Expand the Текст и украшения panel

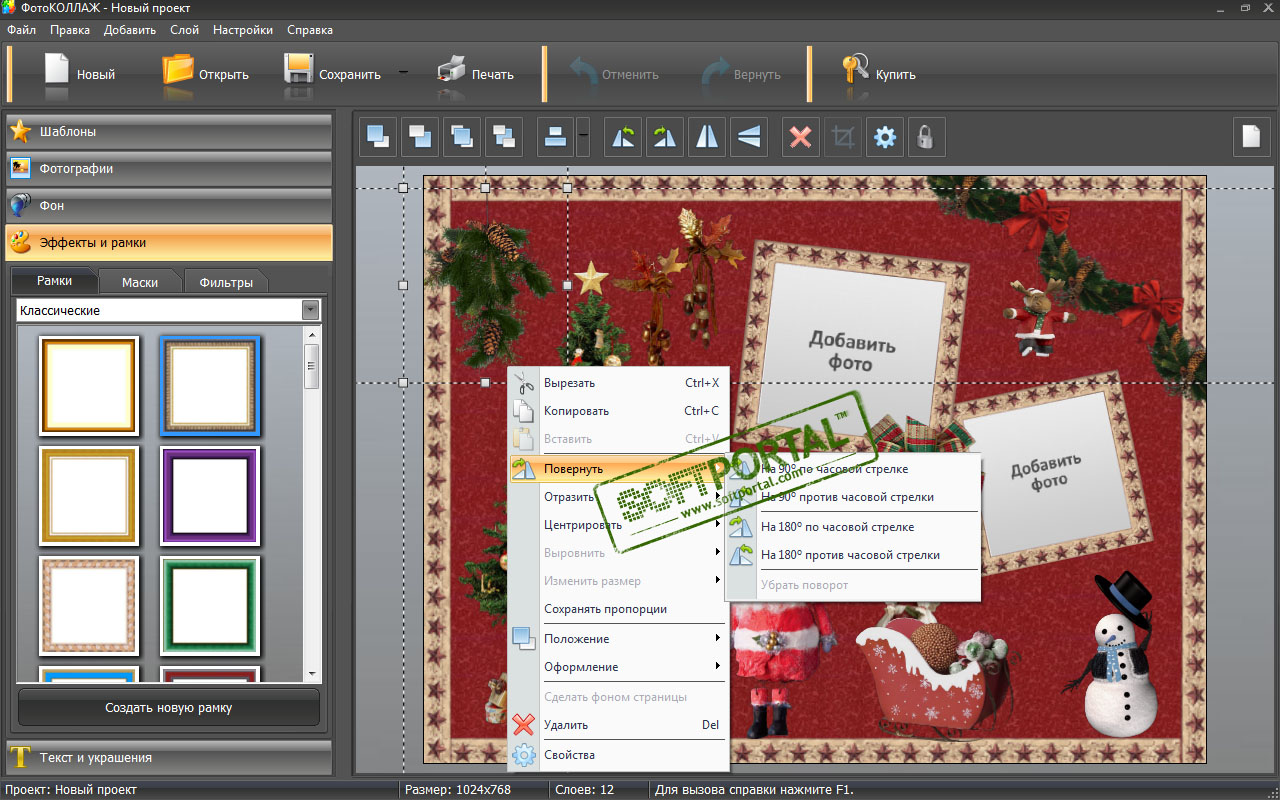tap(168, 758)
